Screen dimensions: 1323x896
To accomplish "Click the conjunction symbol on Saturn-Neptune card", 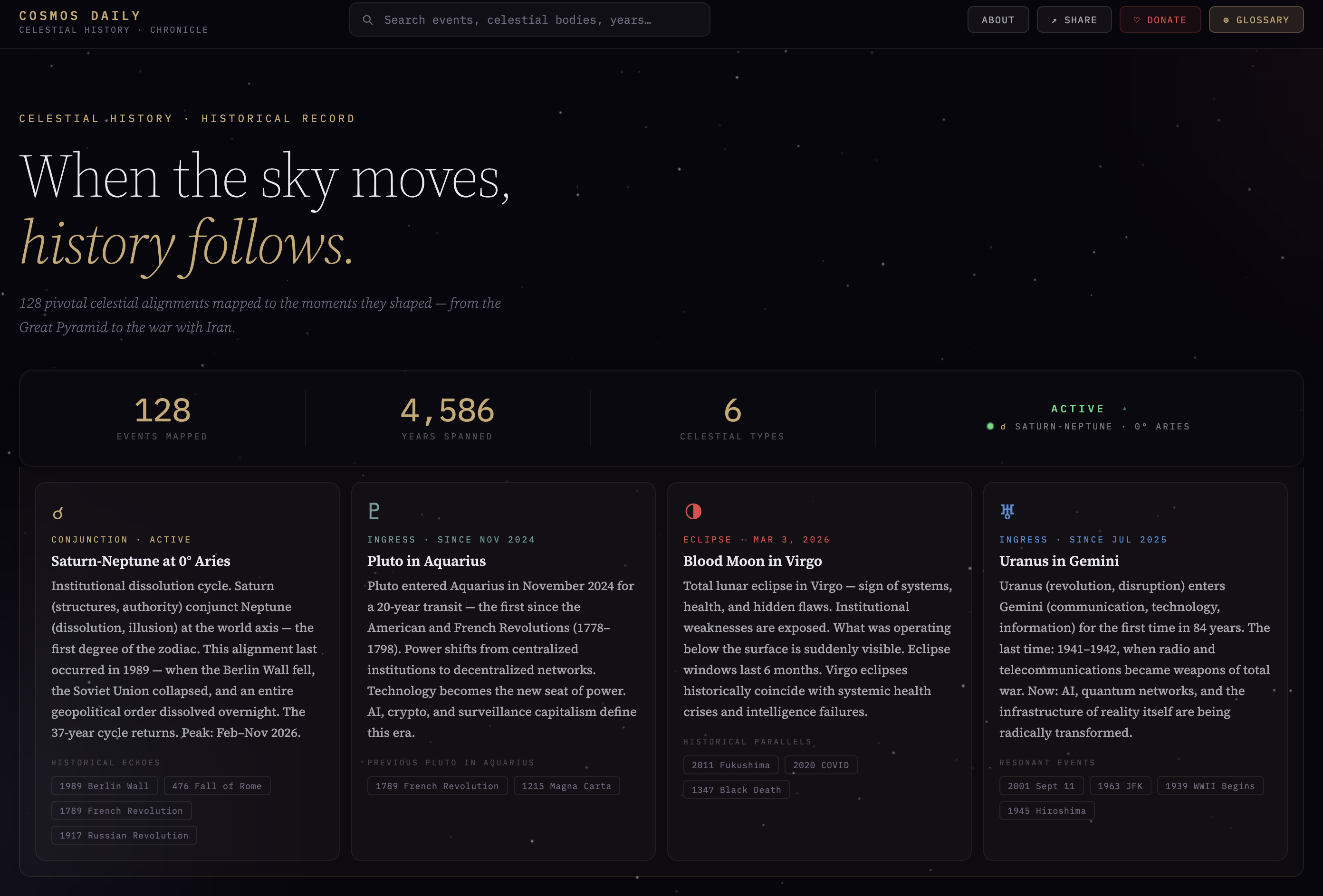I will point(58,513).
